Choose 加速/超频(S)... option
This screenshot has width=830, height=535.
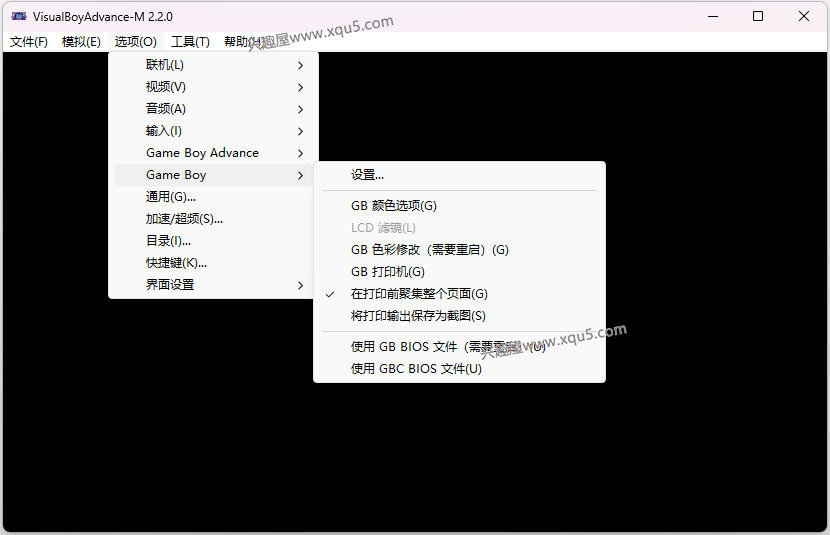click(x=213, y=219)
